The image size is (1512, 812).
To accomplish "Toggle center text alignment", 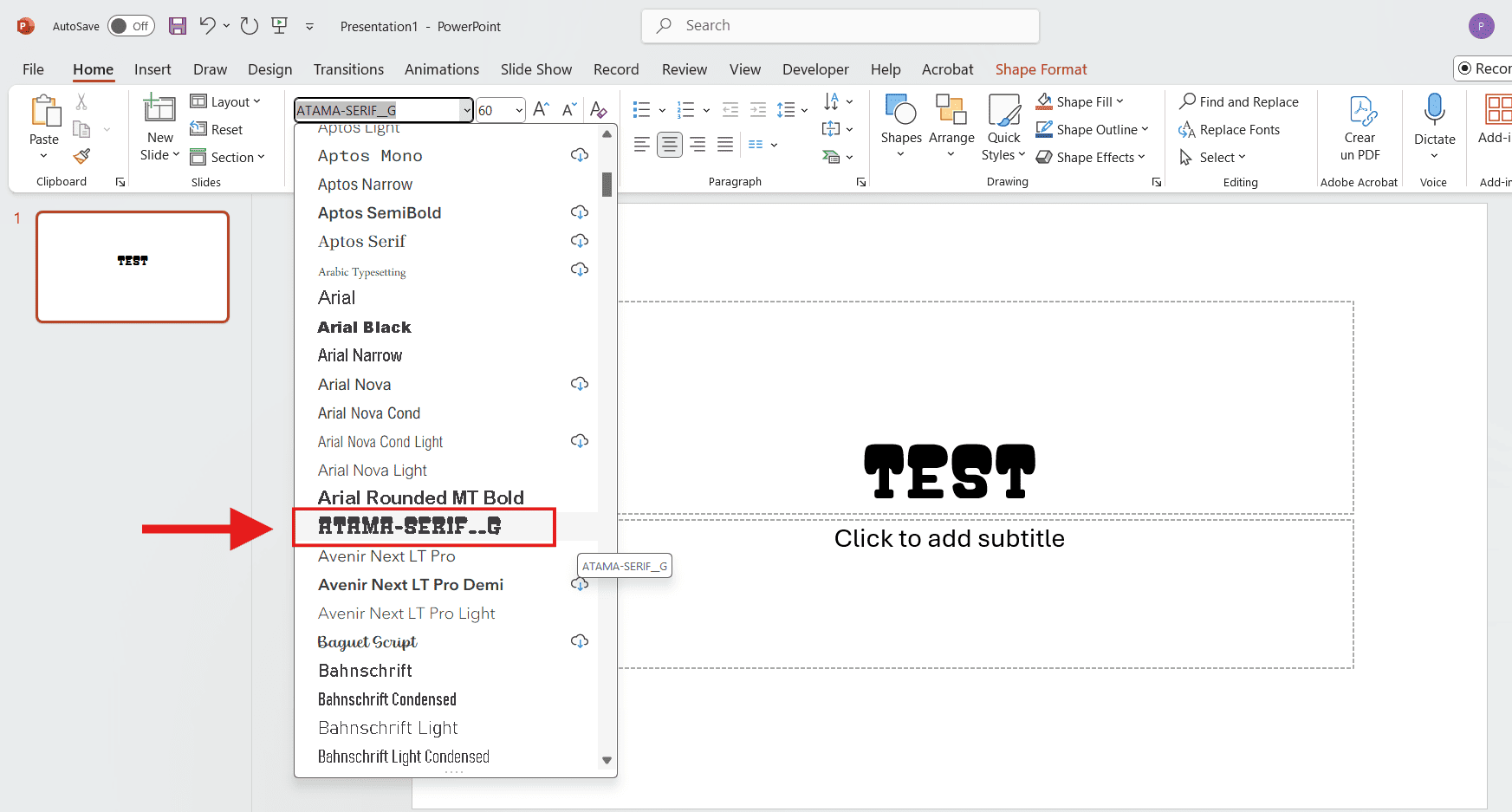I will pos(670,145).
